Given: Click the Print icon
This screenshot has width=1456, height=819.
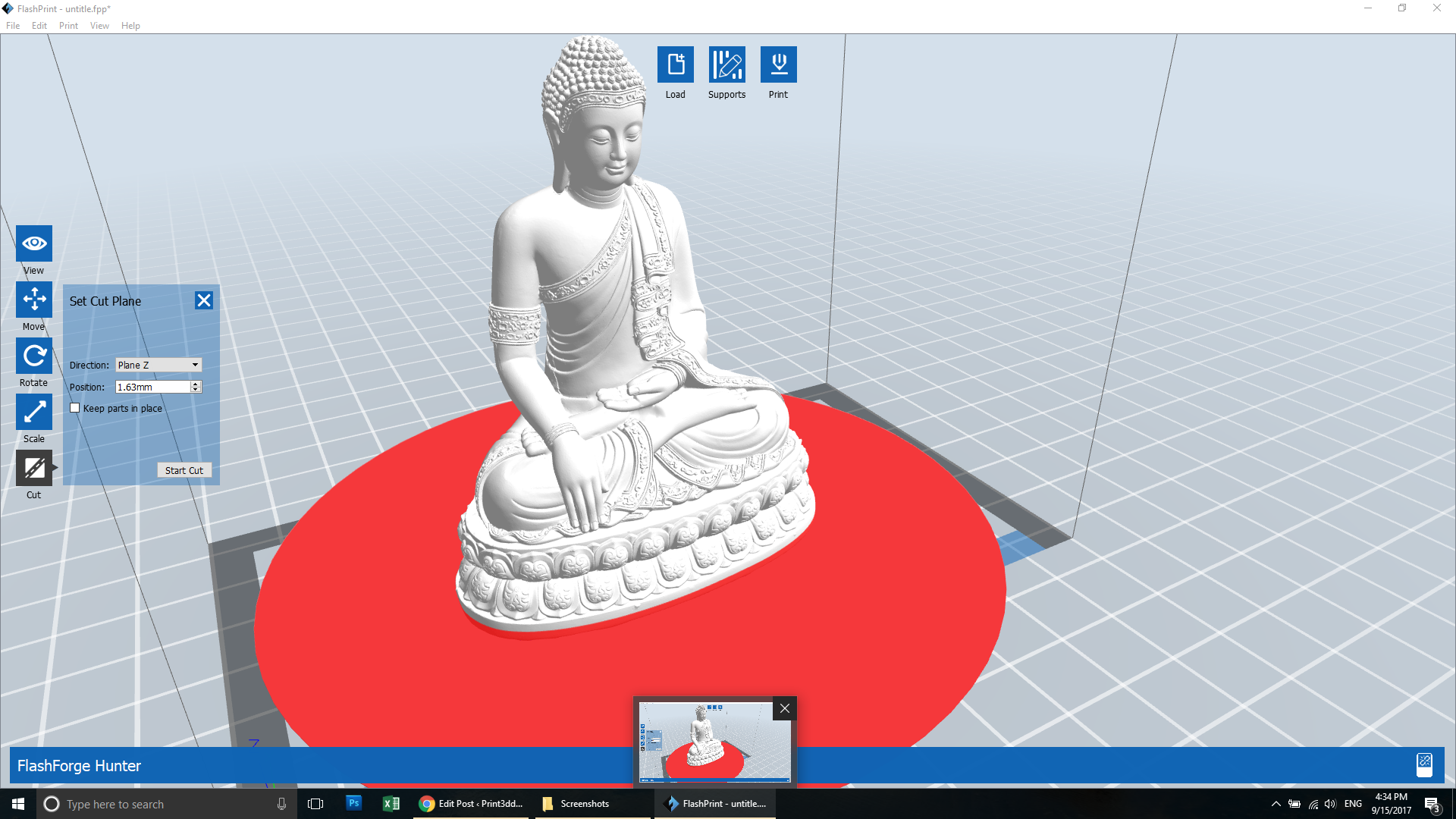Looking at the screenshot, I should point(778,64).
